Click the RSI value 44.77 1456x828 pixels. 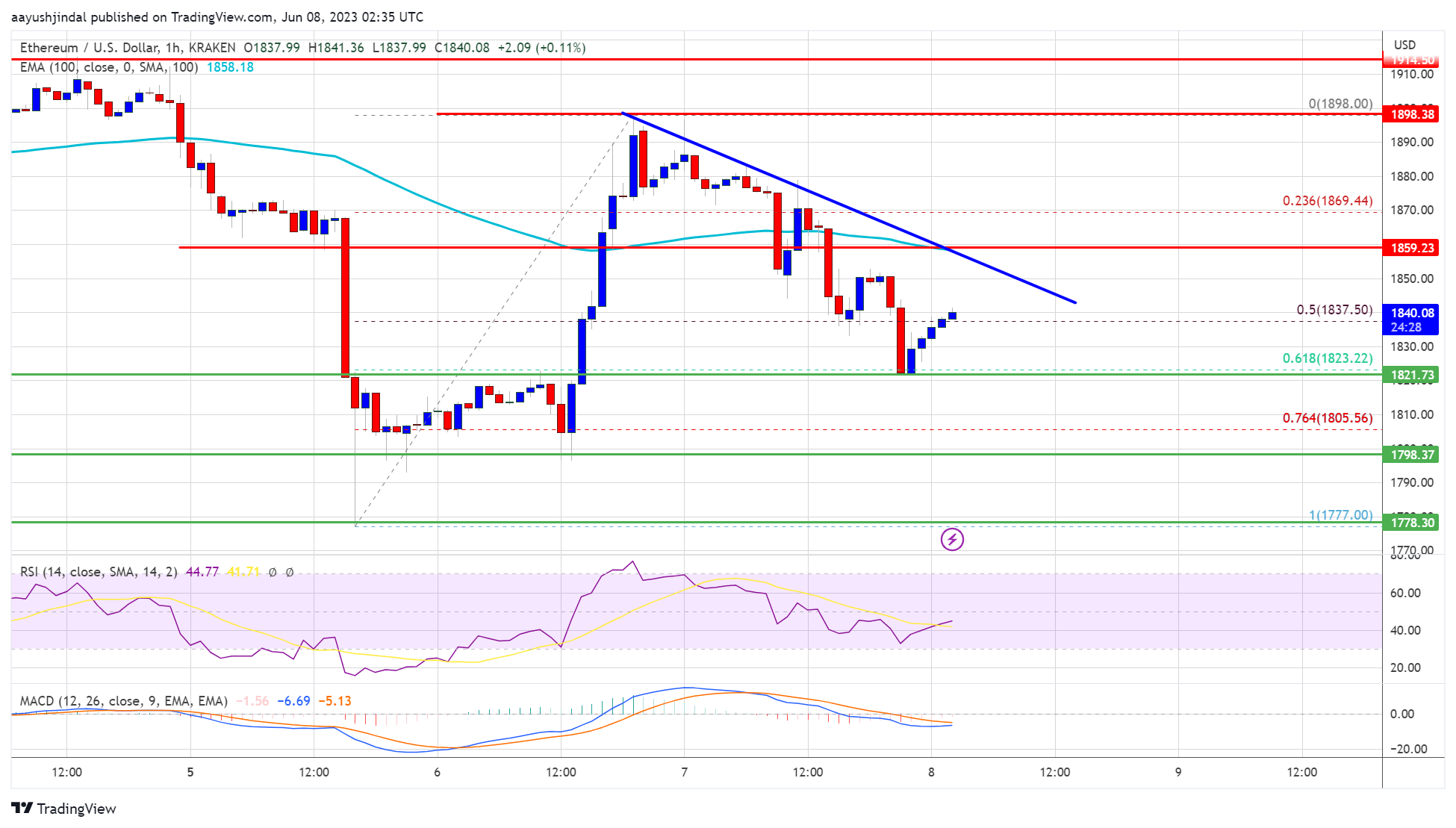(x=202, y=572)
